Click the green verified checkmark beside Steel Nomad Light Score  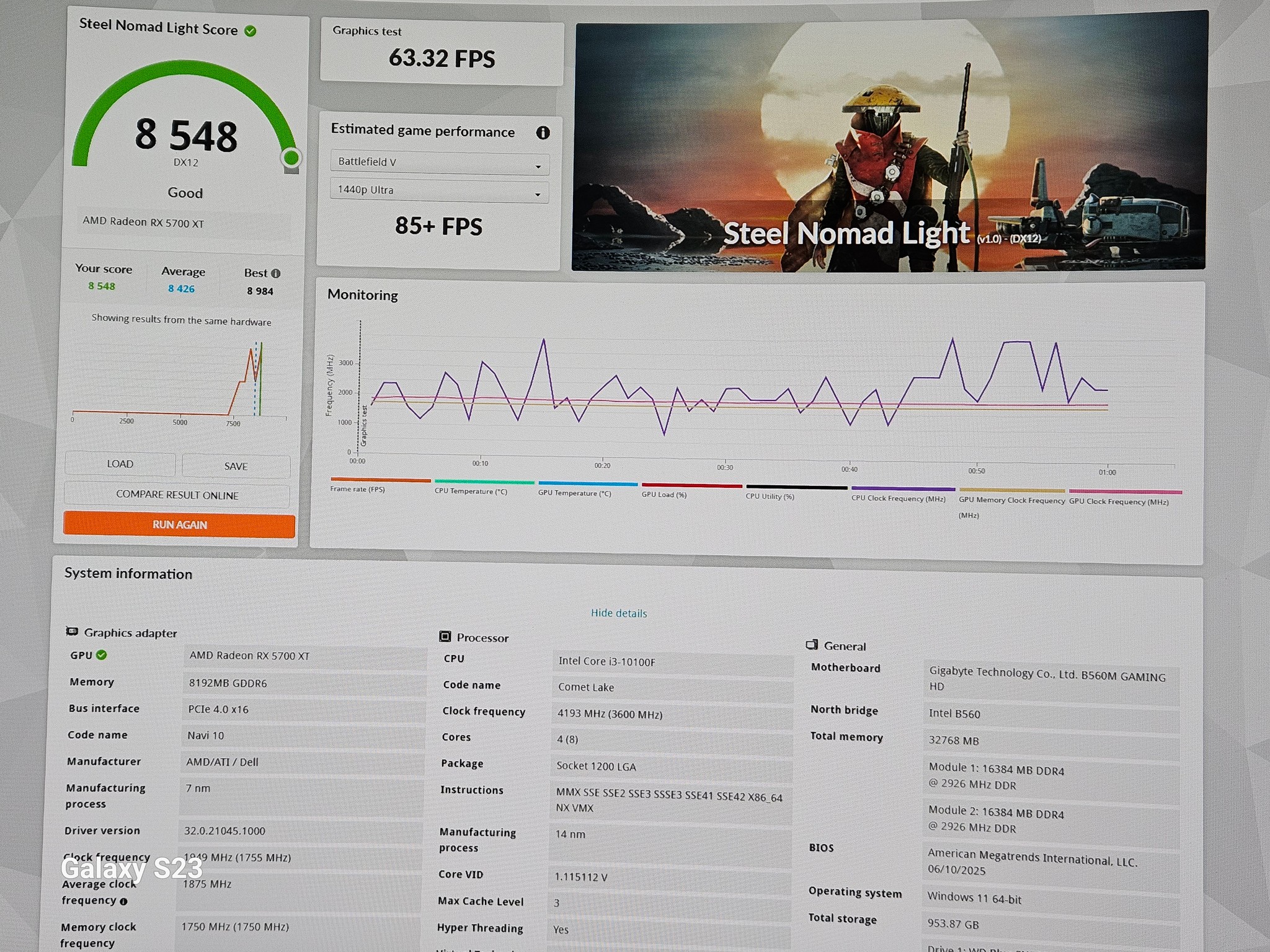(x=251, y=31)
